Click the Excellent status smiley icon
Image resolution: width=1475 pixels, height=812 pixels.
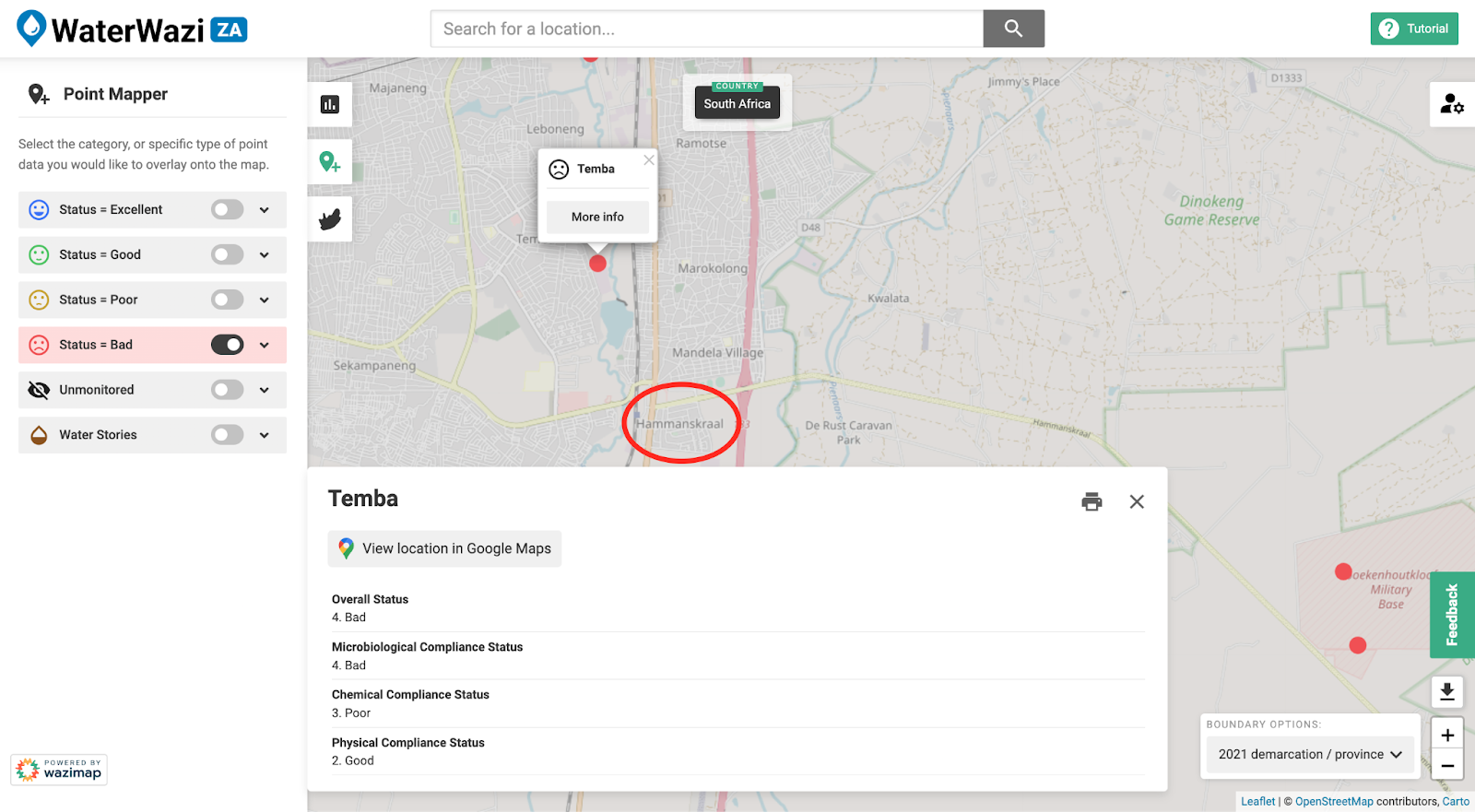[39, 209]
